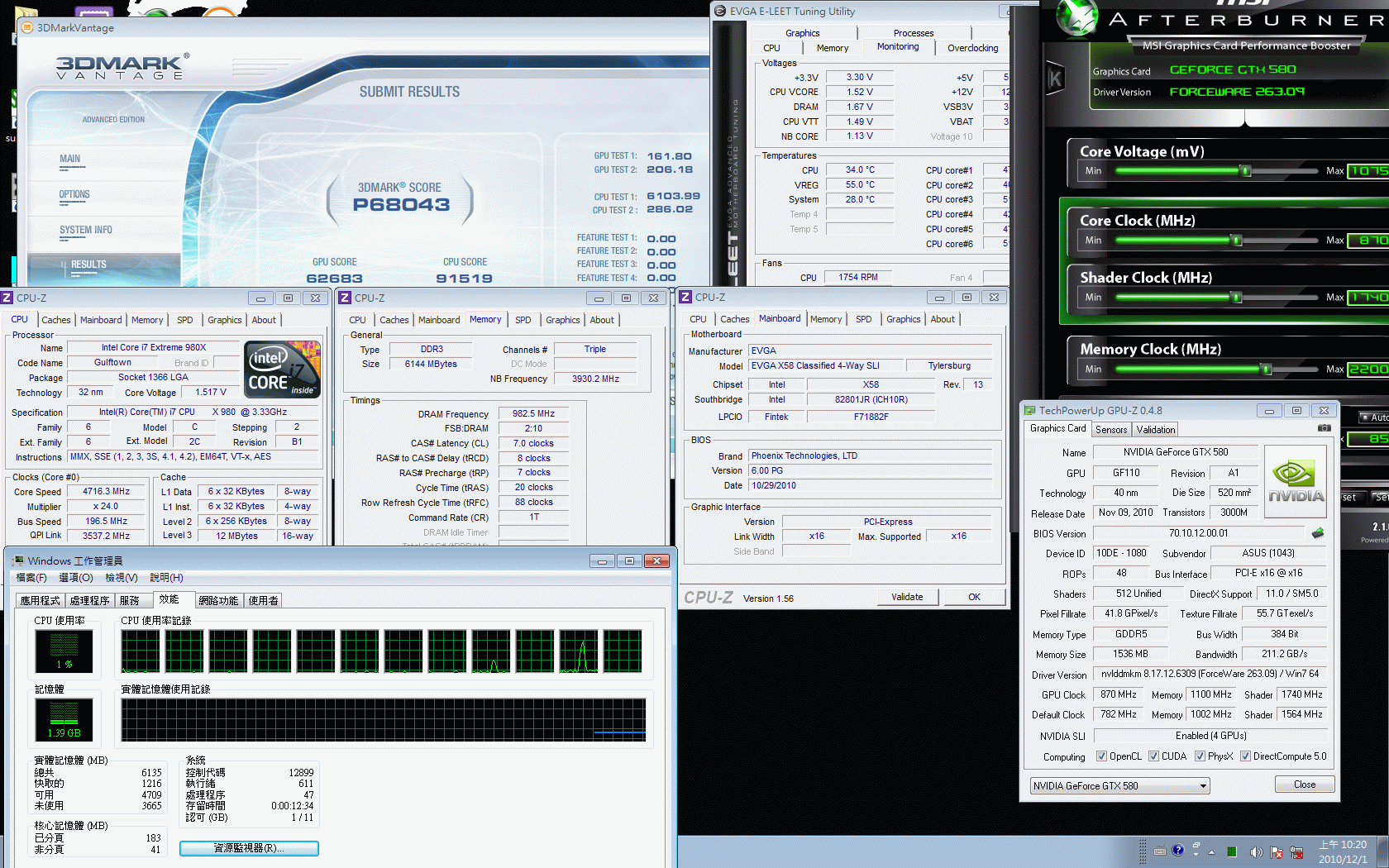The width and height of the screenshot is (1389, 868).
Task: Open the NVIDIA GeForce GTX 580 card dropdown
Action: click(x=1120, y=785)
